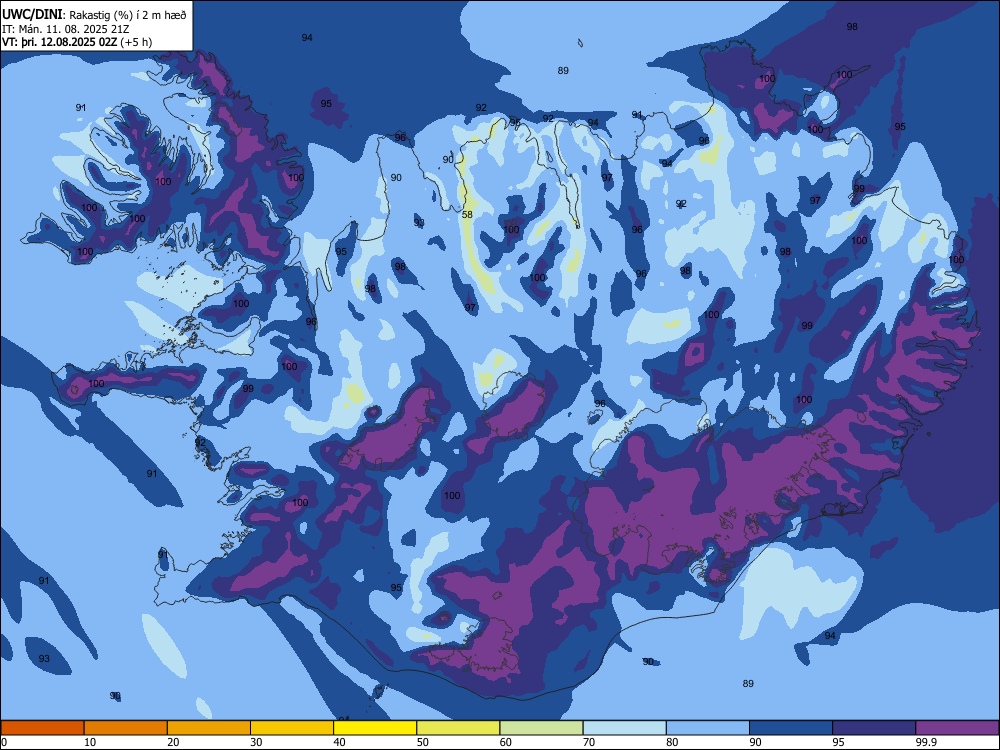1000x750 pixels.
Task: Click the 80–90 light blue legend swatch
Action: coord(708,728)
